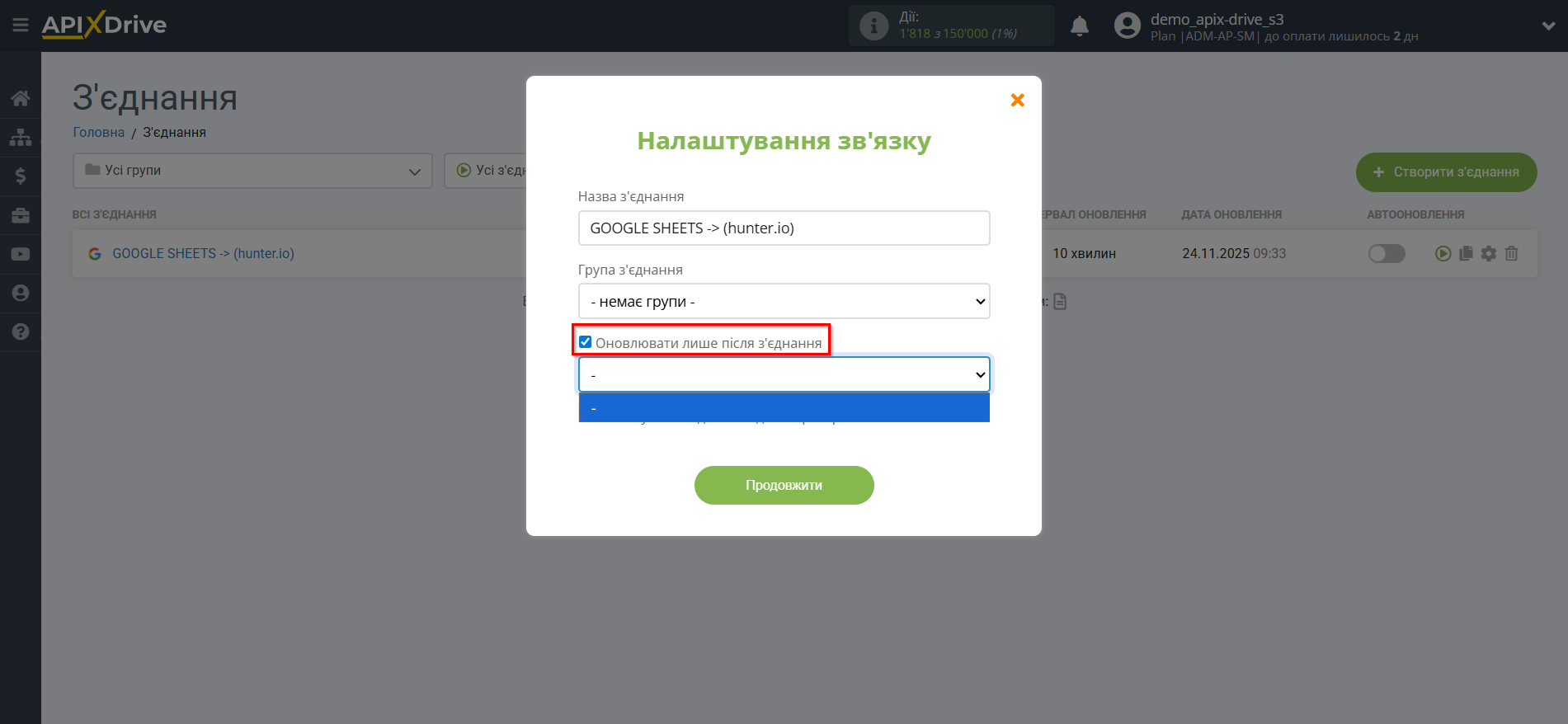Screen dimensions: 1568x724
Task: Click 'Створити з'єднання' button
Action: pos(1446,172)
